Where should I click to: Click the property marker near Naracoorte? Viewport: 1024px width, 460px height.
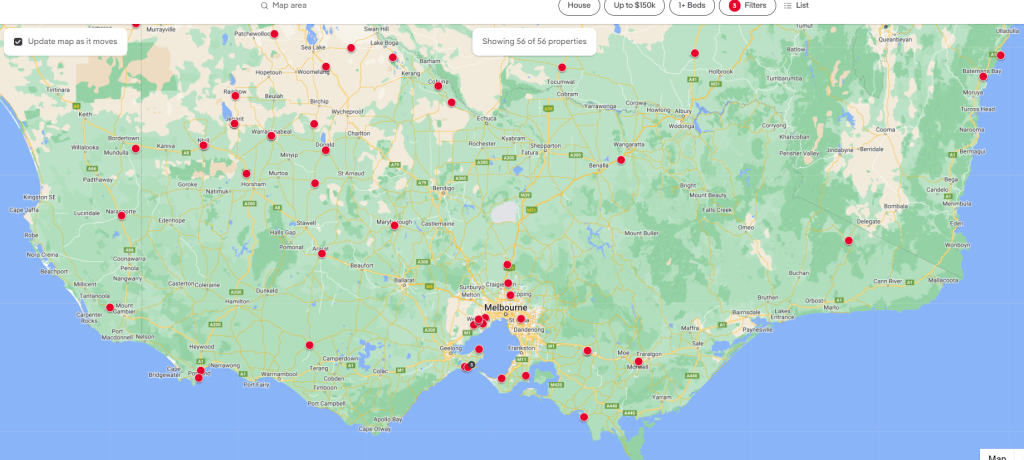(122, 215)
